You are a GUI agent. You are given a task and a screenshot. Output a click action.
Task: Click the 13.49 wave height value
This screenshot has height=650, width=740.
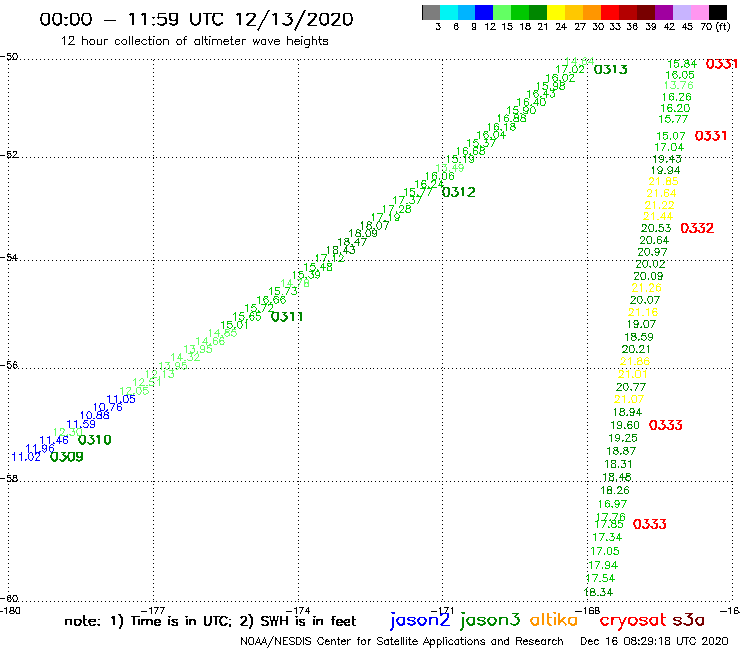pos(450,168)
